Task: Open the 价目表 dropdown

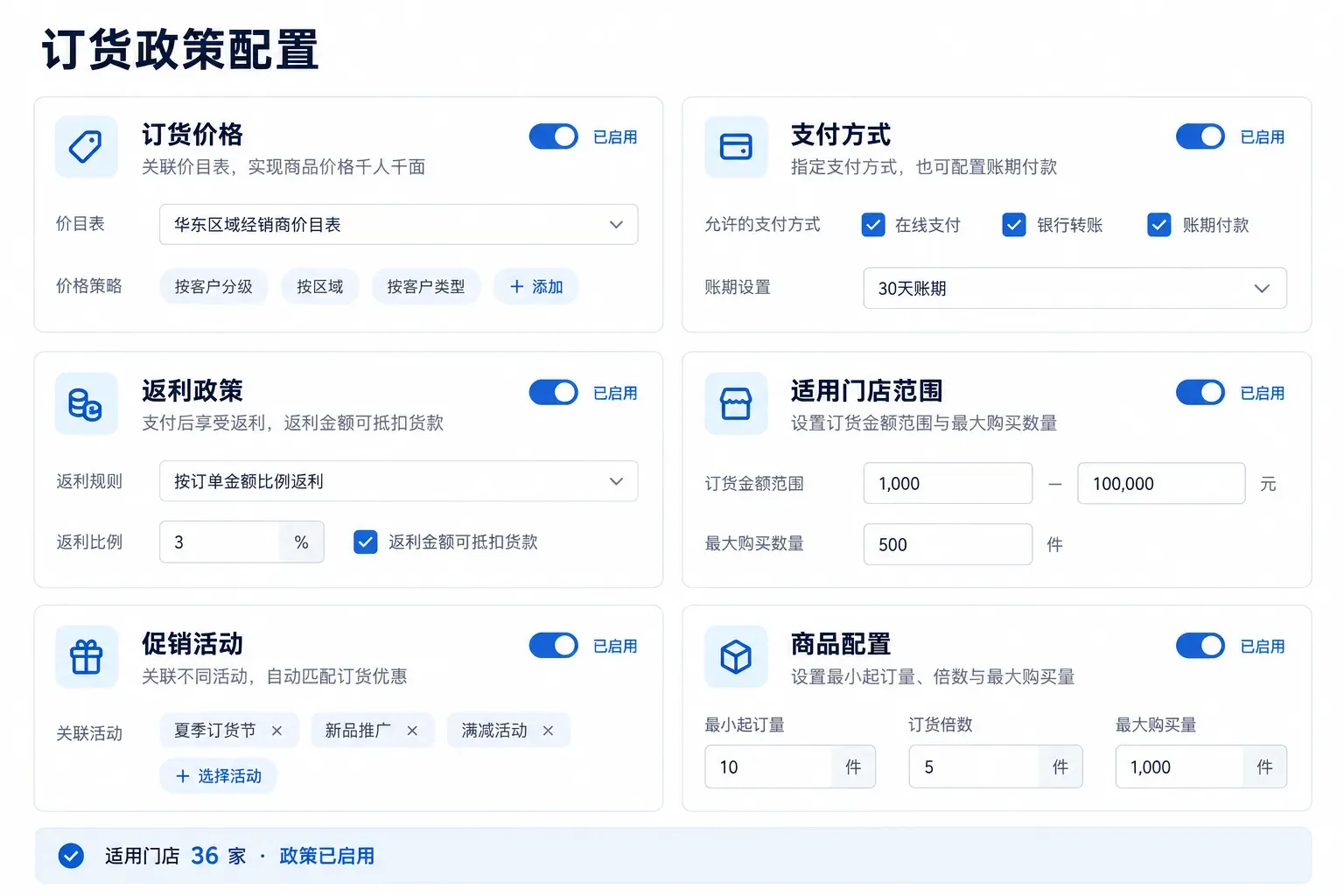Action: coord(399,225)
